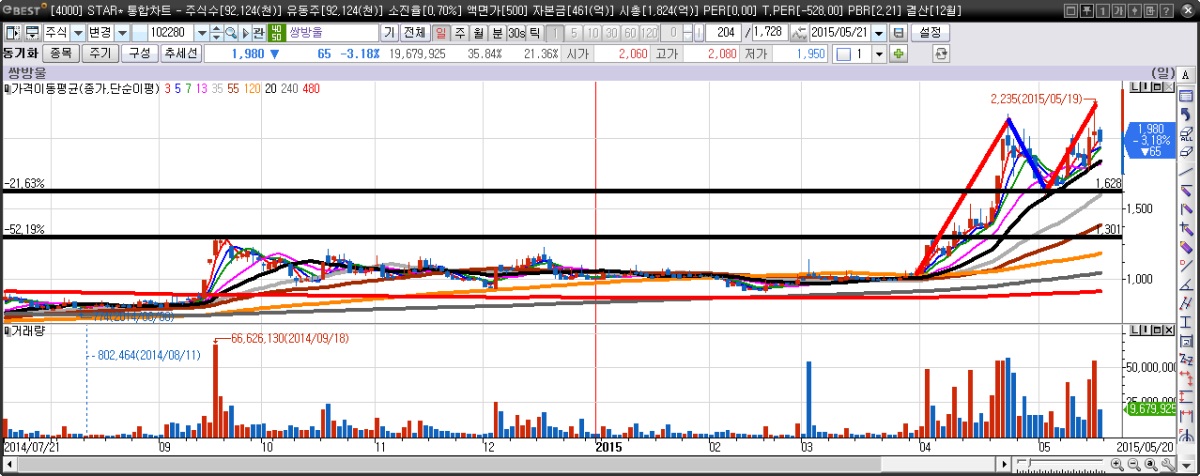Click the zigzag icon beside 1,728 count

(798, 33)
